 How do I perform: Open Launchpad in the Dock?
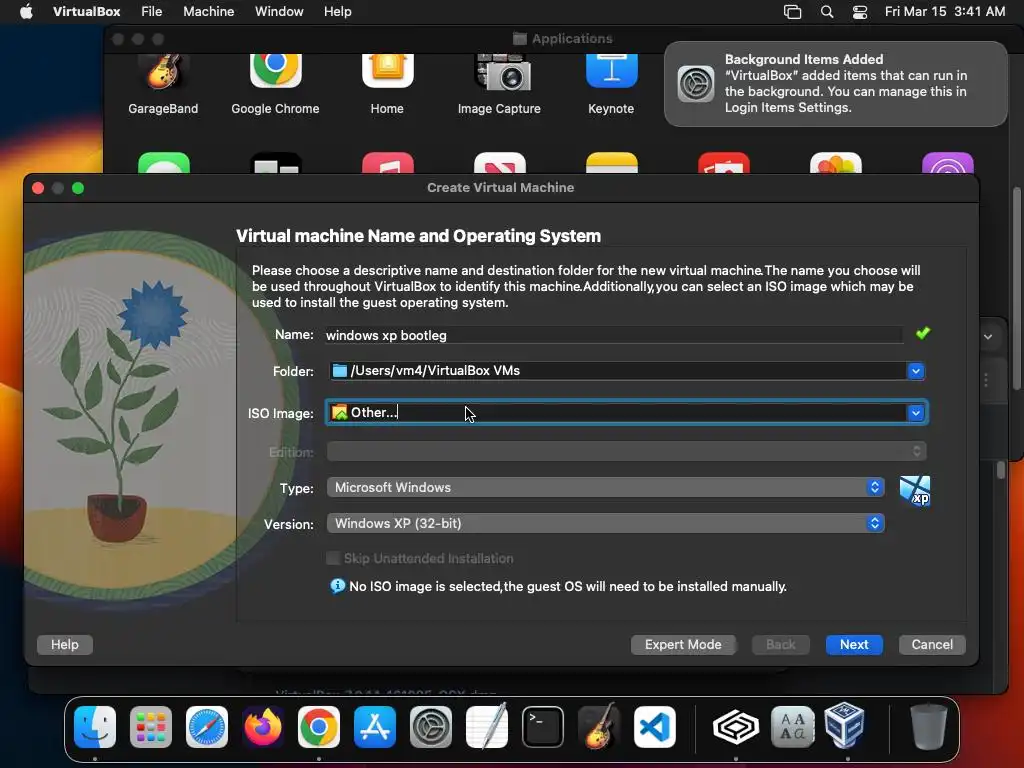click(151, 727)
